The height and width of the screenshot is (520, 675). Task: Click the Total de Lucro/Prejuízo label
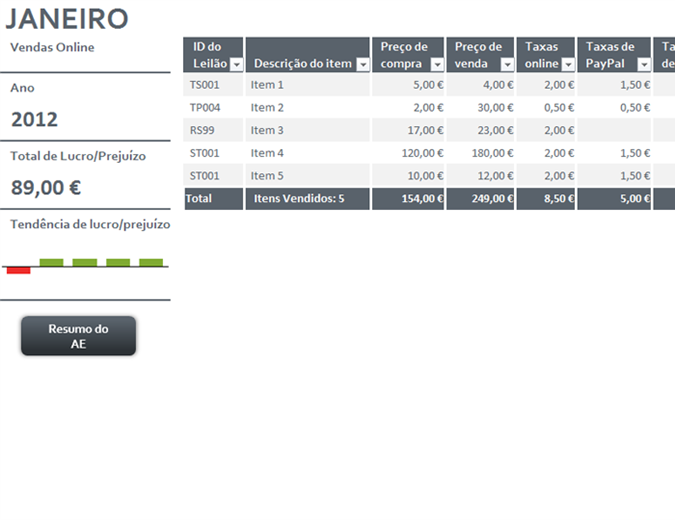coord(78,156)
